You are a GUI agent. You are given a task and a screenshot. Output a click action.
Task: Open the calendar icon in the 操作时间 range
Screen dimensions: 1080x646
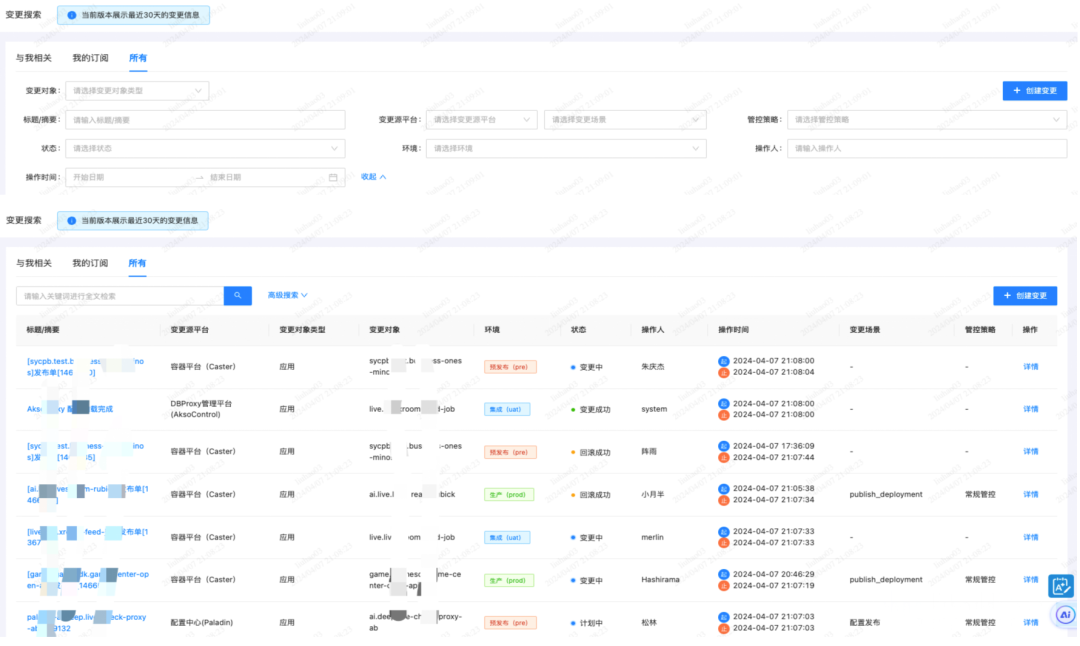point(333,178)
